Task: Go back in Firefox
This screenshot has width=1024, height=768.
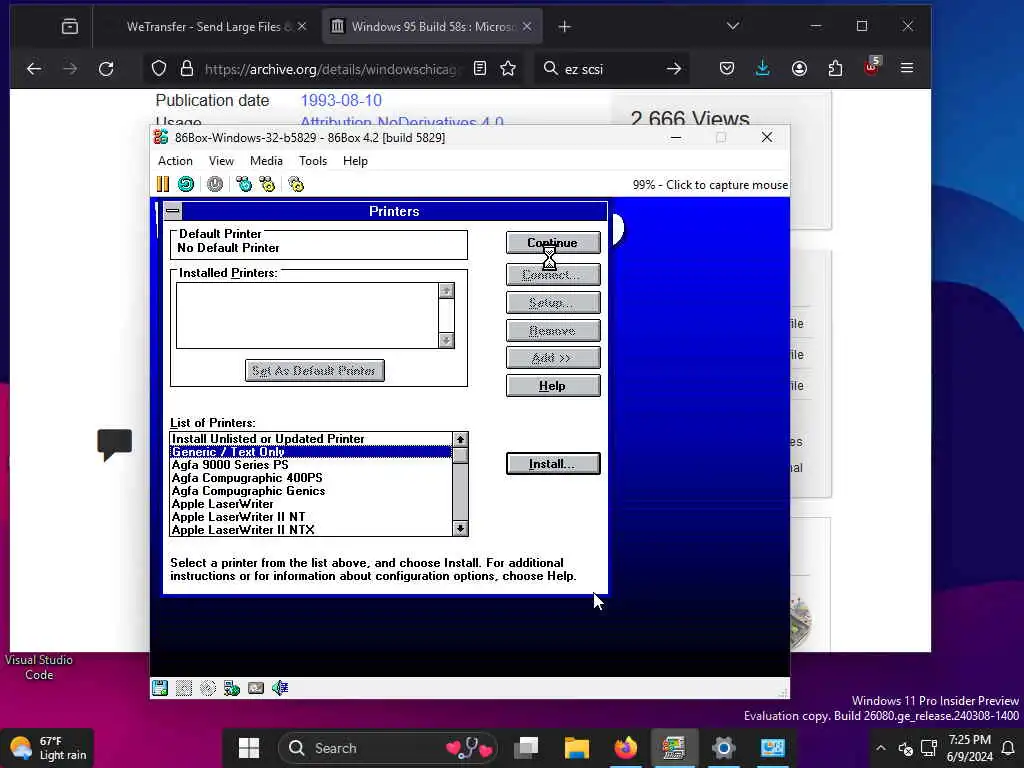Action: (34, 68)
